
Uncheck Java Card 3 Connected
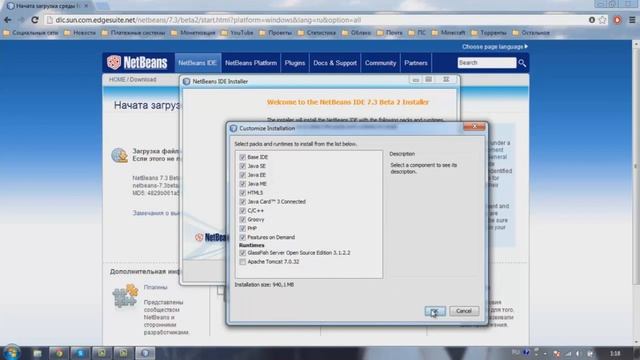click(242, 202)
